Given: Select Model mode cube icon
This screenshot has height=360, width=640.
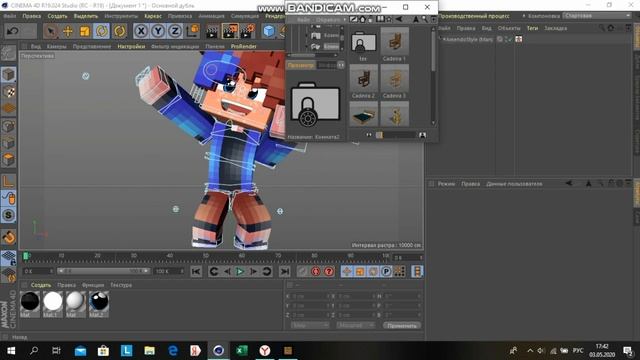Looking at the screenshot, I should (x=9, y=75).
